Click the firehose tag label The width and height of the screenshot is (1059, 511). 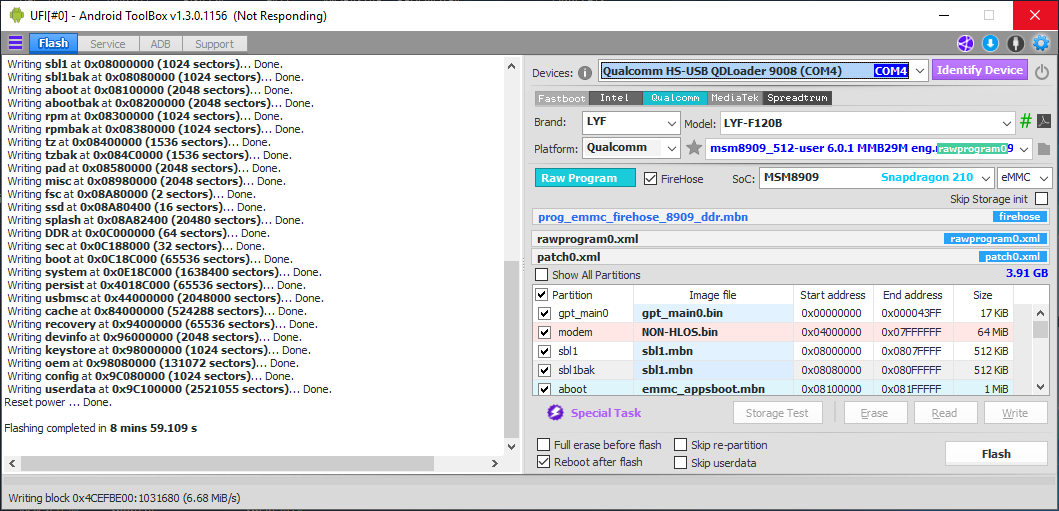click(1020, 217)
